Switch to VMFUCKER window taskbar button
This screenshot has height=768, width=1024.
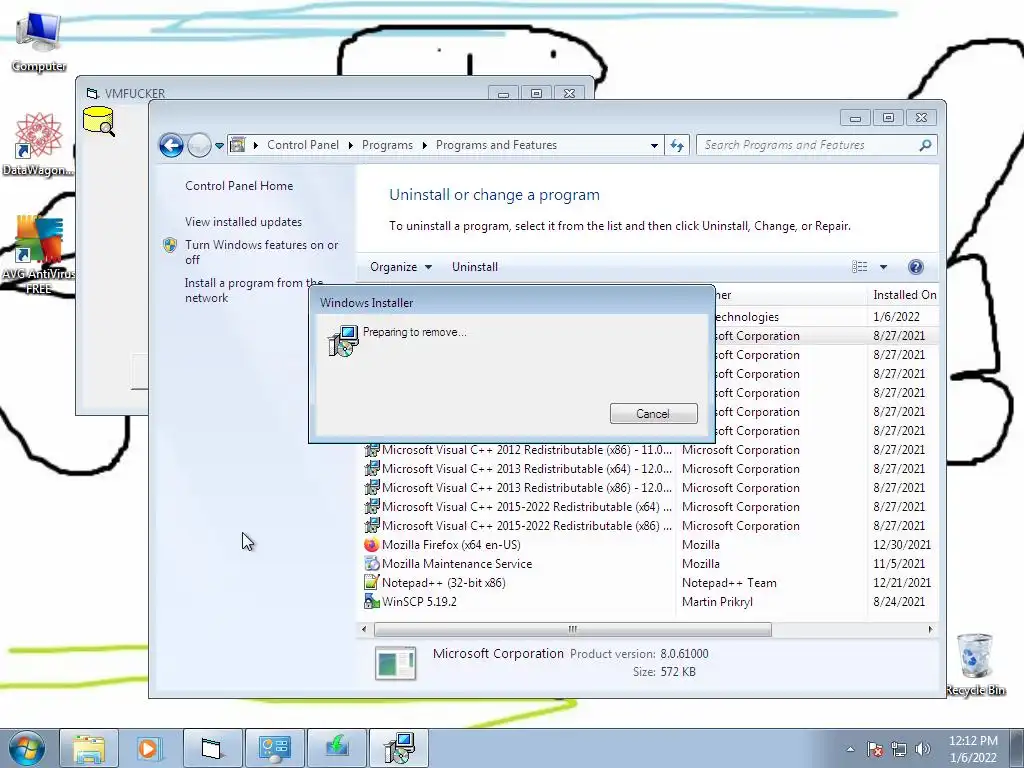212,748
